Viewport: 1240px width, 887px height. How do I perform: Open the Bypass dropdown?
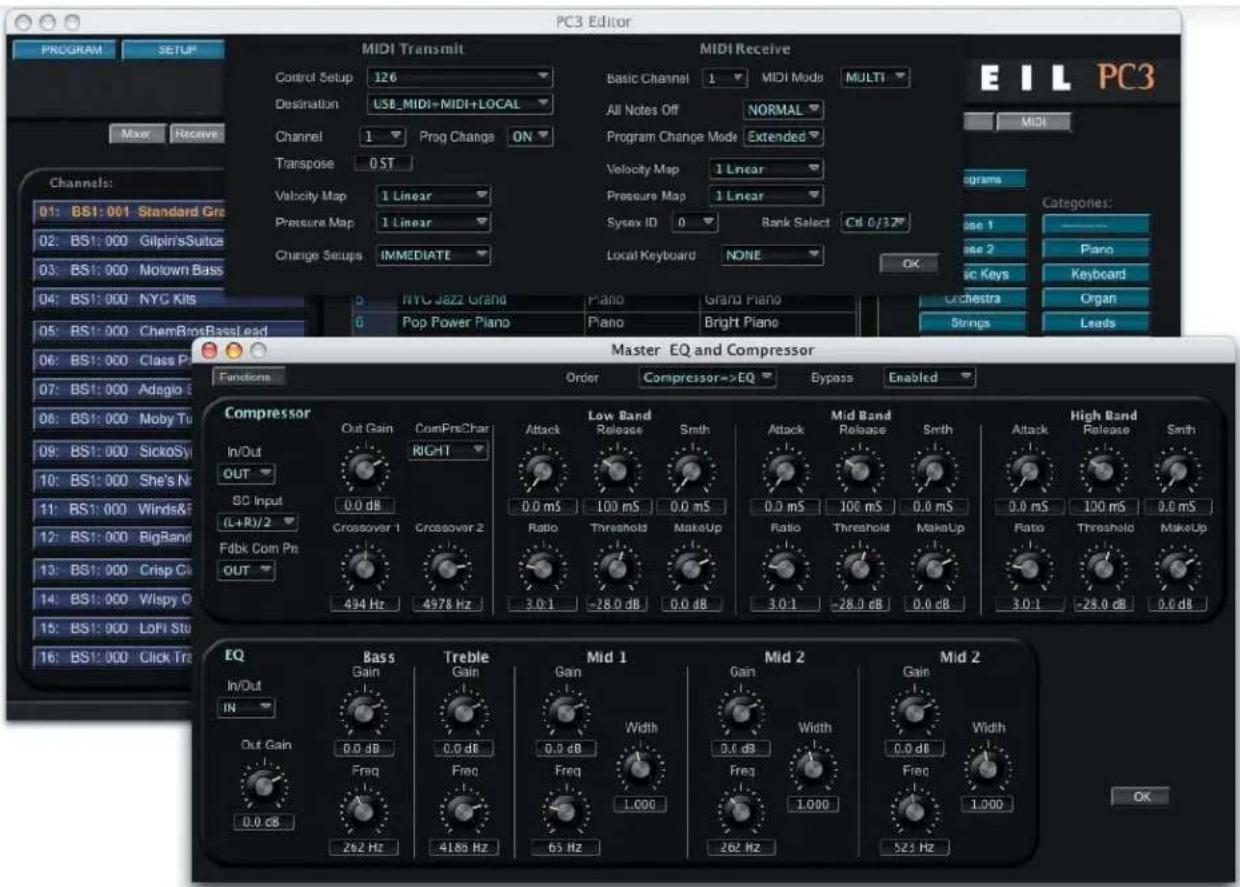tap(929, 377)
